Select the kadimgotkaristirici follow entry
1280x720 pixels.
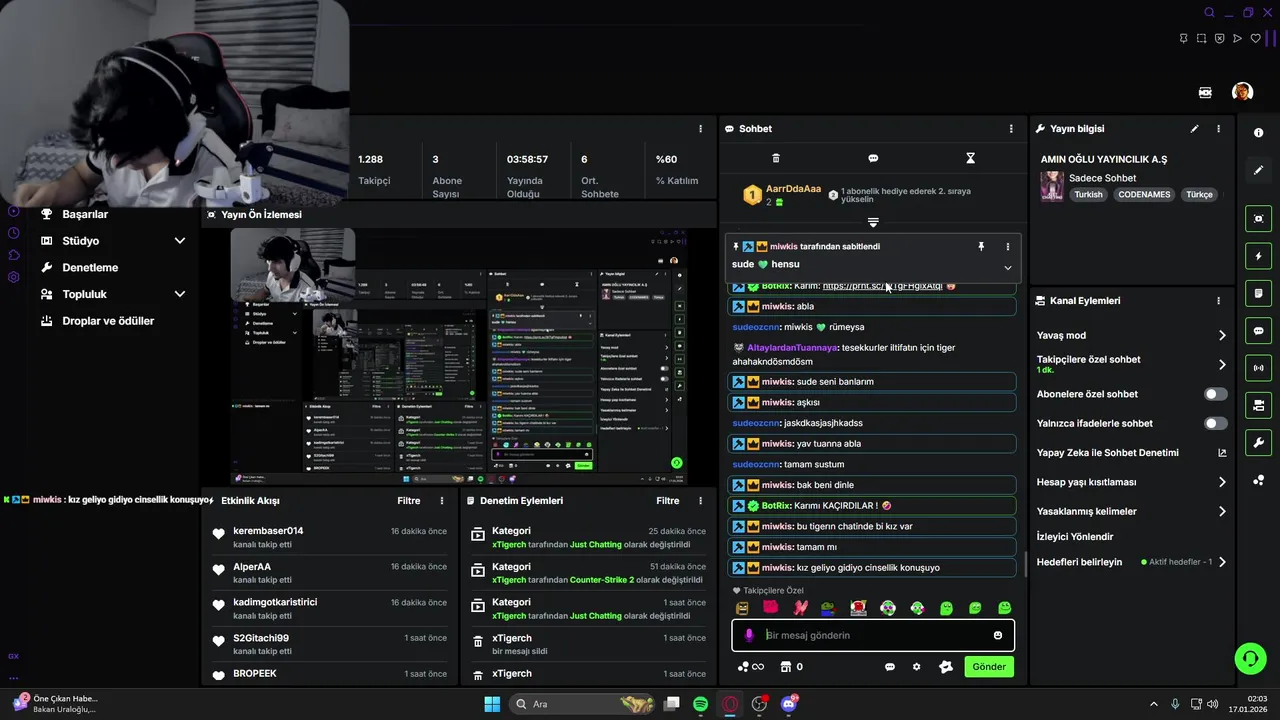330,608
